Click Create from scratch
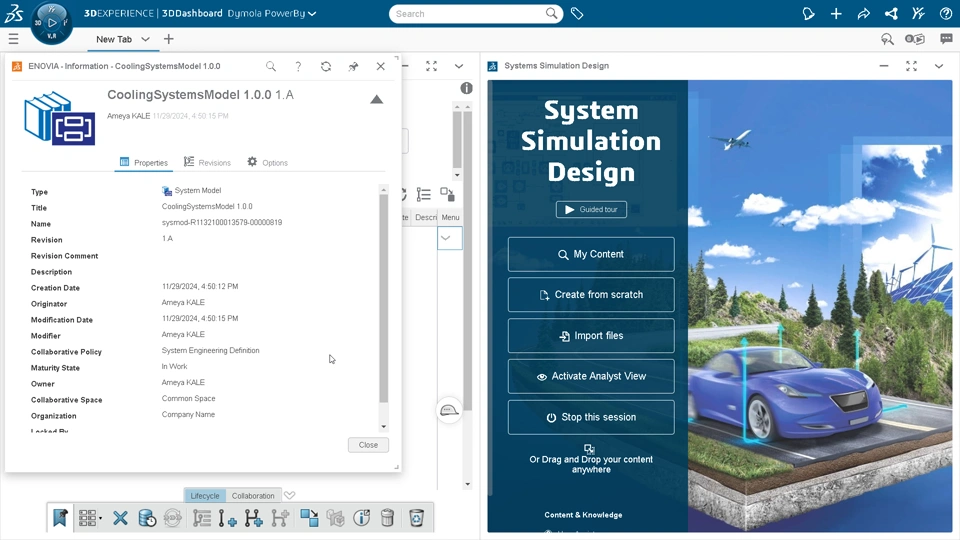 point(591,294)
